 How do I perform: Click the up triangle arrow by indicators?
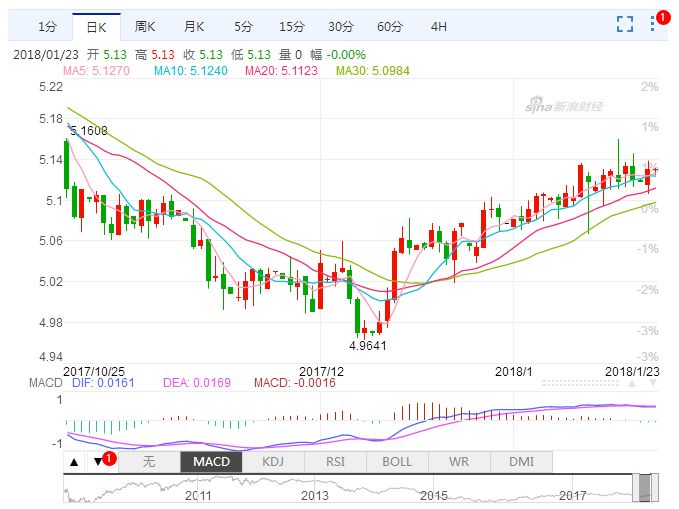pyautogui.click(x=74, y=462)
